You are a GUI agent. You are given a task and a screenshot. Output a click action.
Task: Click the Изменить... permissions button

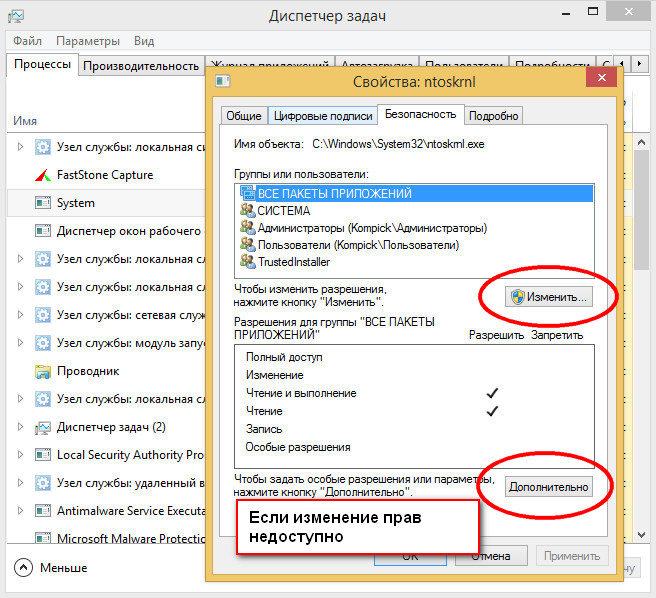click(x=548, y=297)
